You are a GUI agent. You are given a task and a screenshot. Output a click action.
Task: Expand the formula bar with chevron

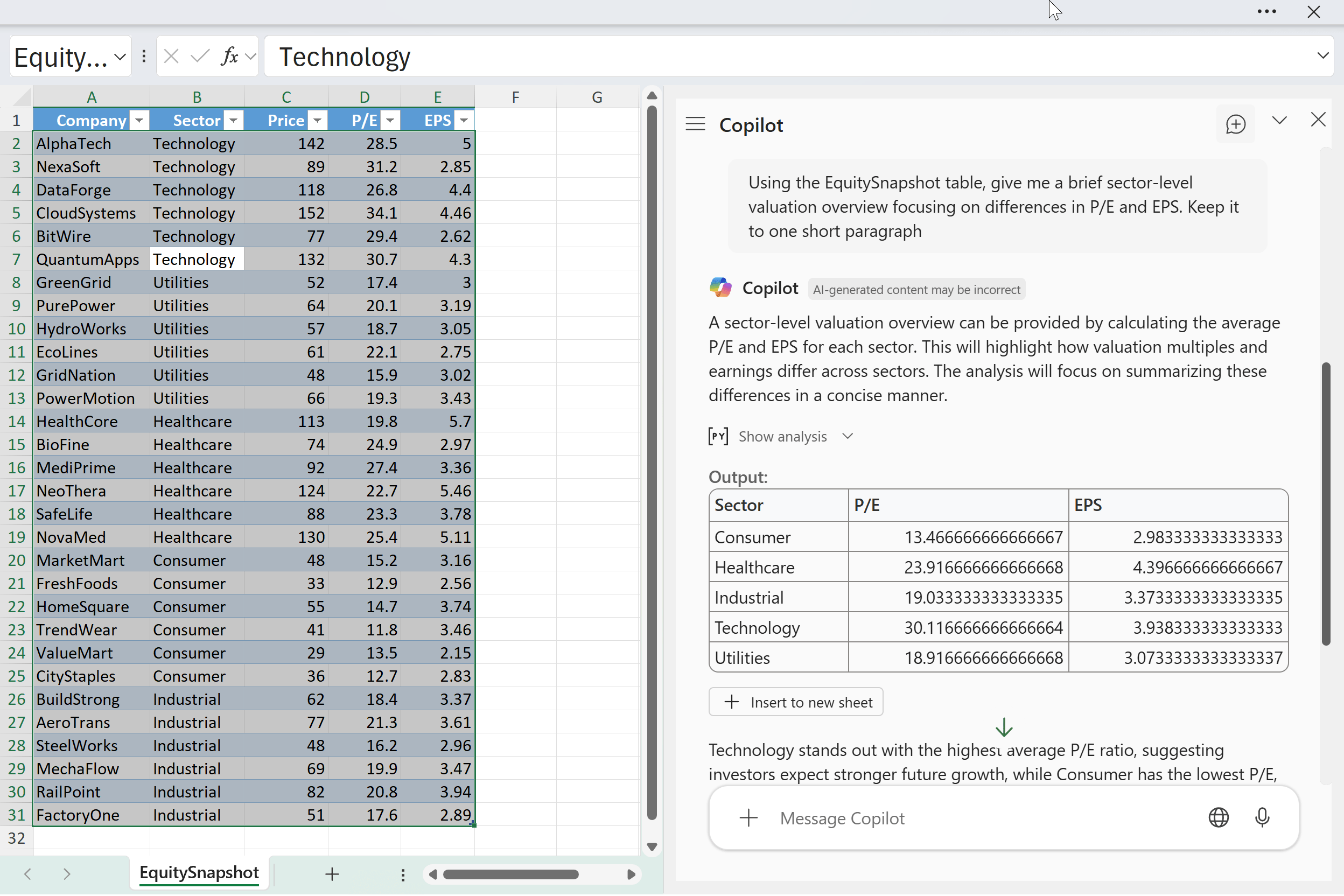coord(1322,55)
